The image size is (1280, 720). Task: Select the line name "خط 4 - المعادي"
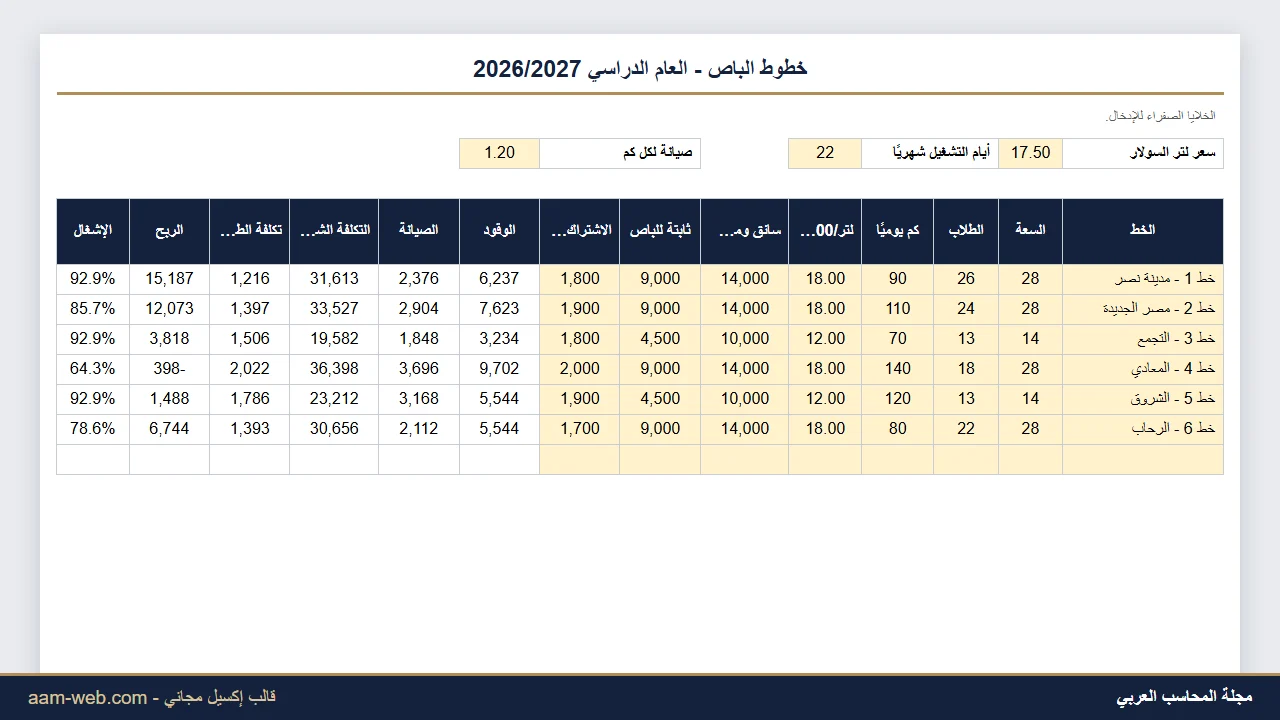tap(1142, 369)
